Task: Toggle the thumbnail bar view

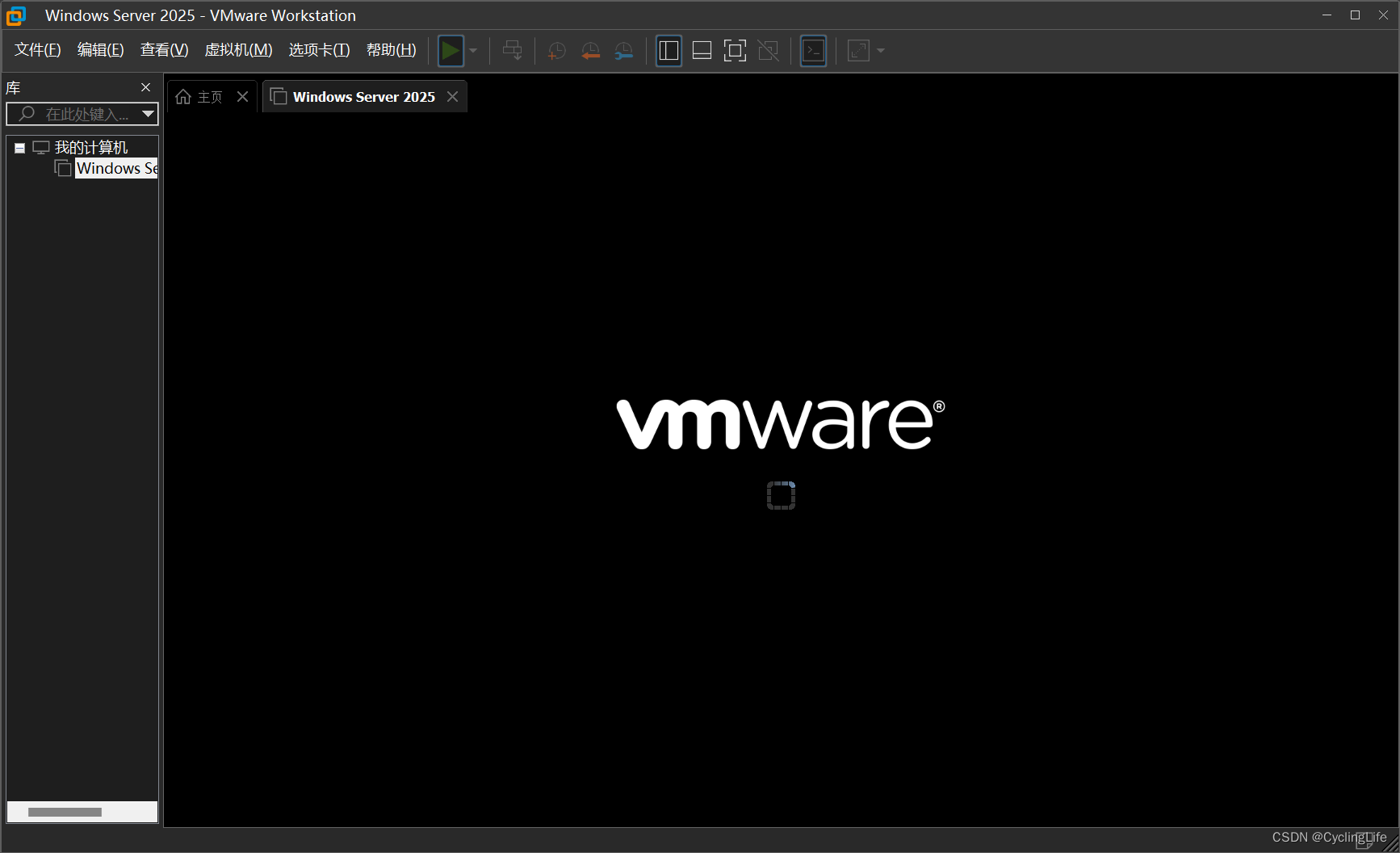Action: tap(702, 51)
